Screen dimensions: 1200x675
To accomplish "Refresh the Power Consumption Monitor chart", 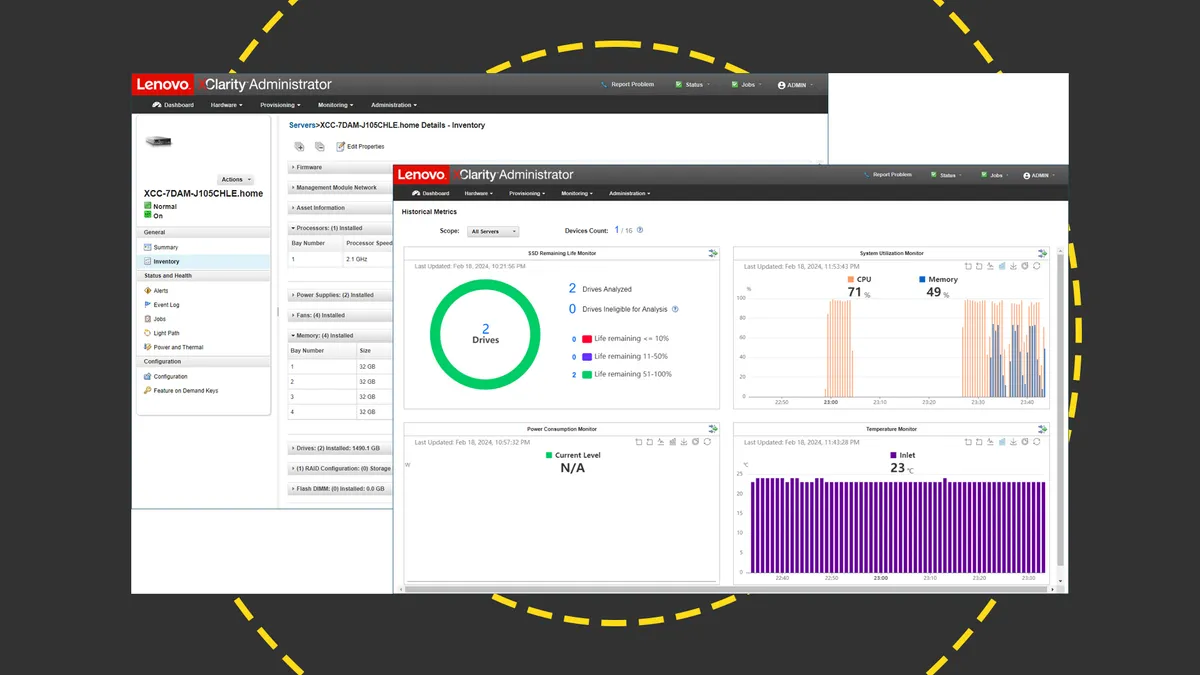I will click(707, 442).
